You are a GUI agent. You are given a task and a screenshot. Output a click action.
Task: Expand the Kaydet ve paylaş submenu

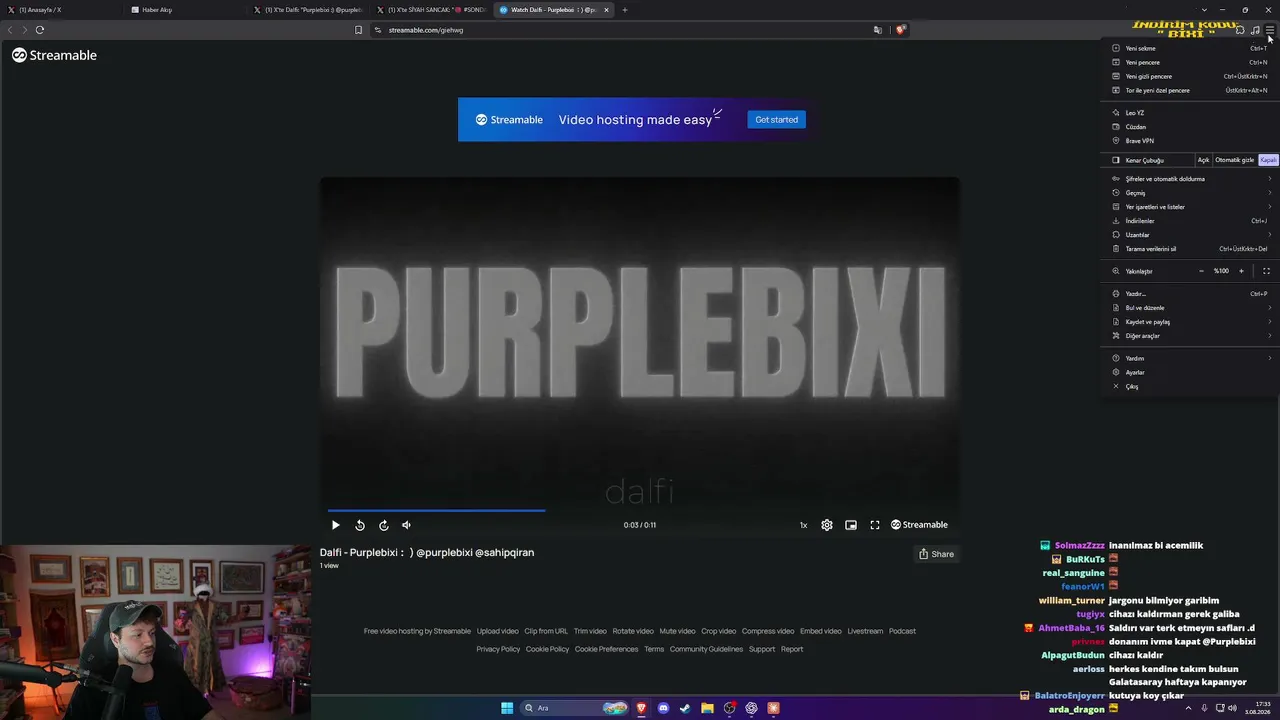tap(1190, 322)
